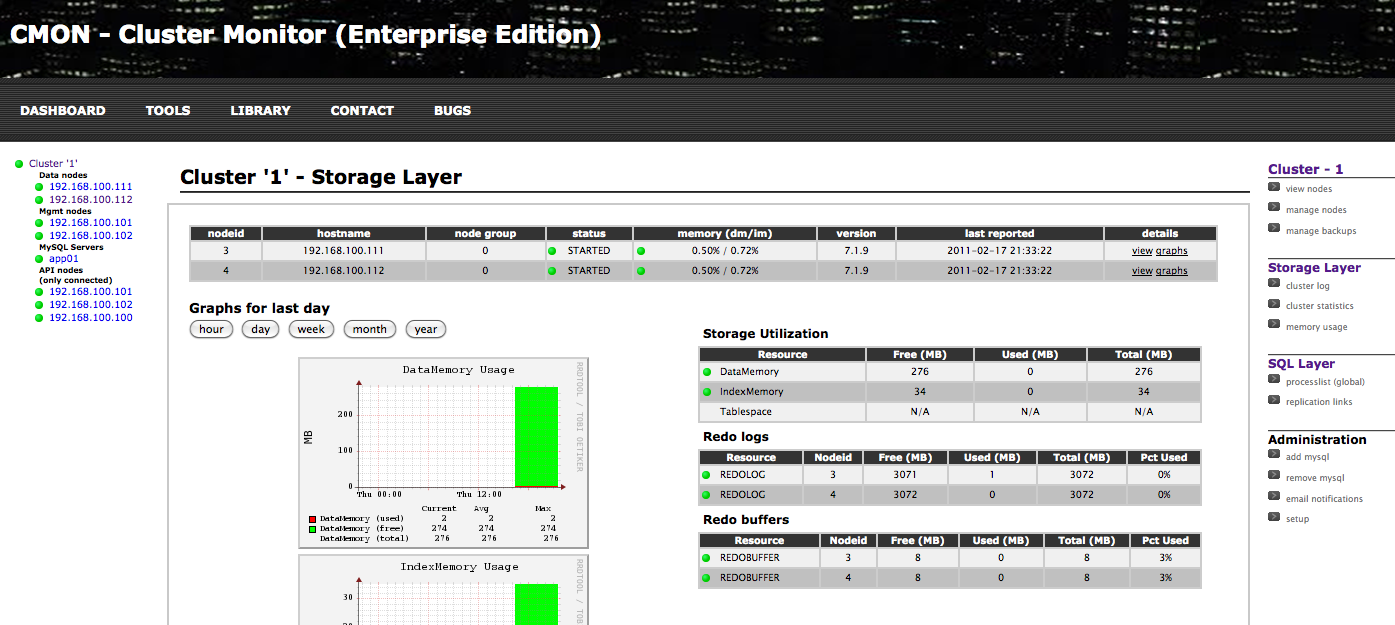This screenshot has width=1395, height=625.
Task: Open replication links page
Action: pyautogui.click(x=1319, y=402)
